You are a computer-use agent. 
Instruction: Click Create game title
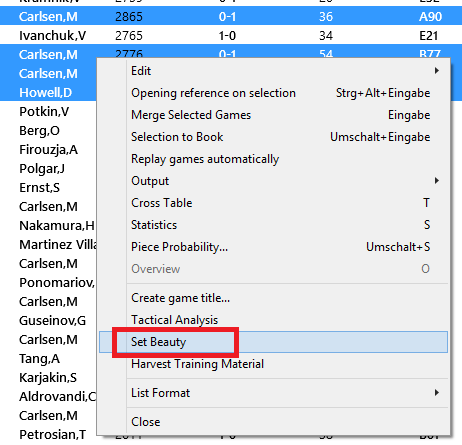(x=273, y=298)
